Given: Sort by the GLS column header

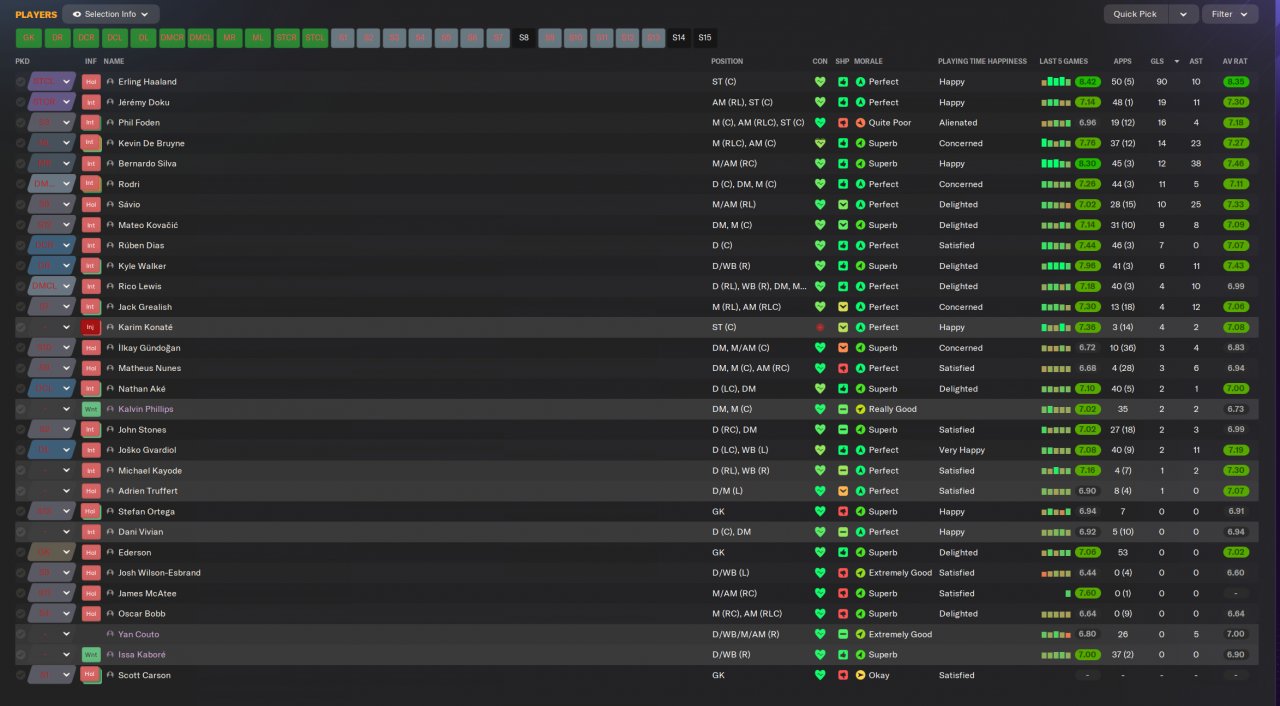Looking at the screenshot, I should 1158,61.
